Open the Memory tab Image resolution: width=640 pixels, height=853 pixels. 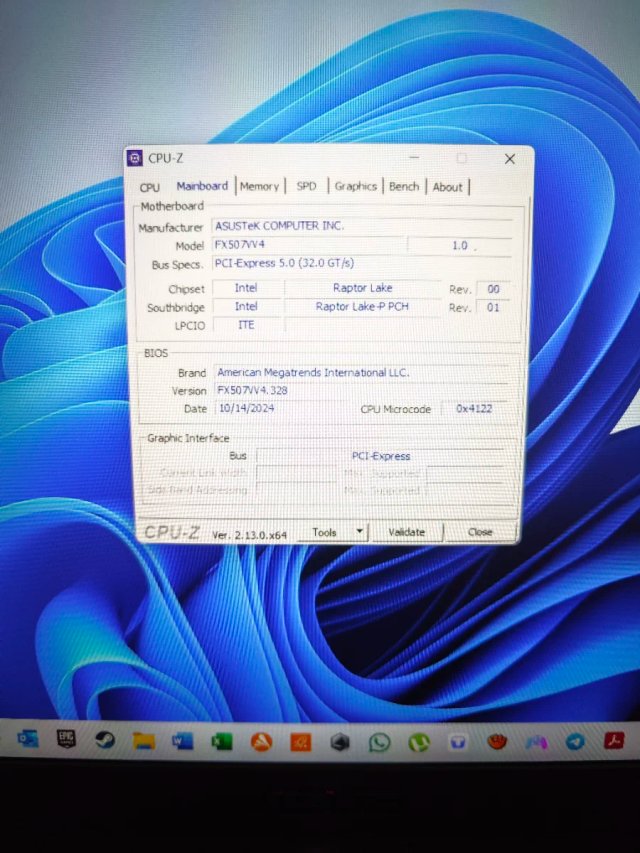pos(260,187)
